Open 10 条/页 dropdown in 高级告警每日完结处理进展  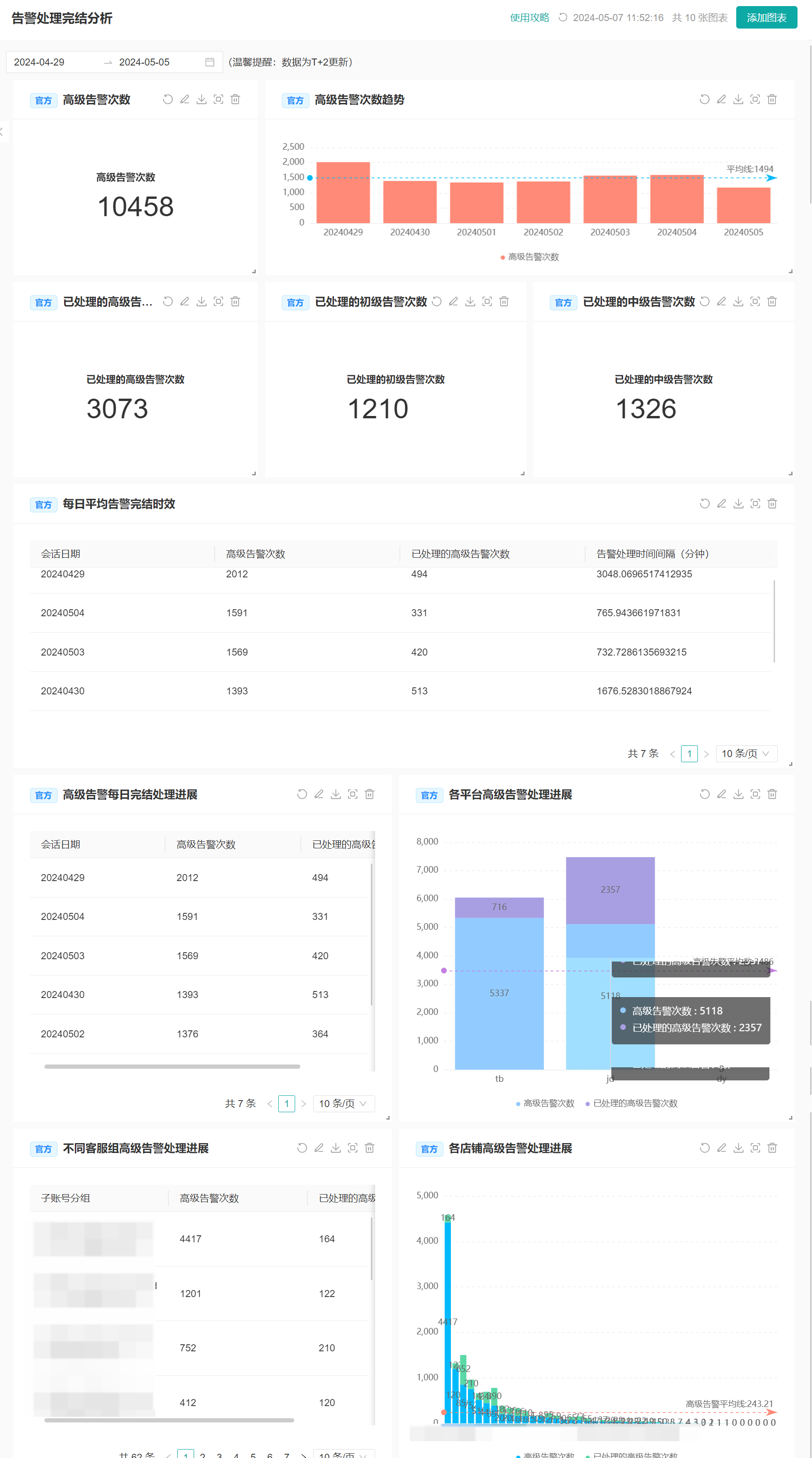(343, 1104)
